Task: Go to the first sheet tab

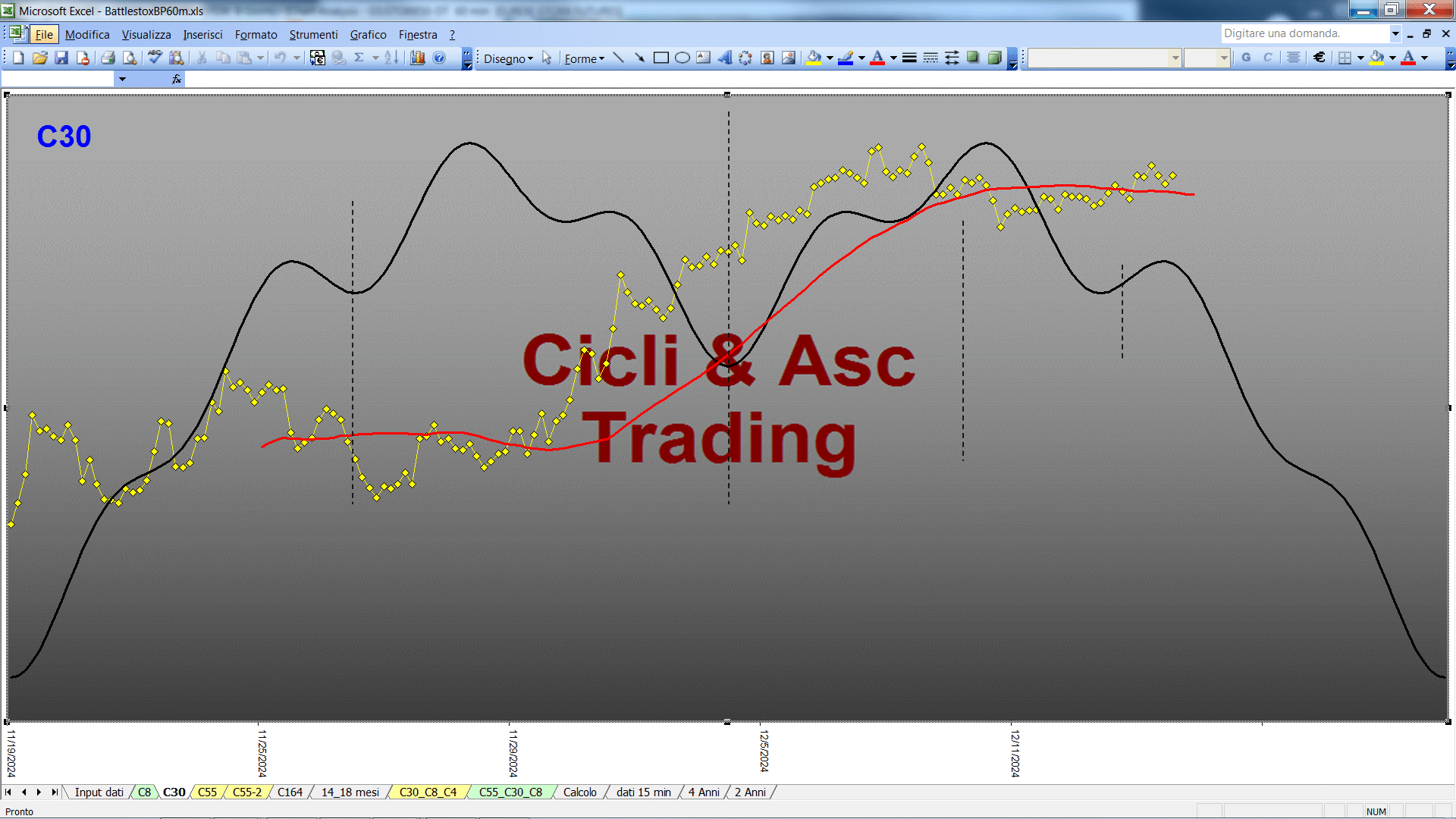Action: tap(8, 792)
